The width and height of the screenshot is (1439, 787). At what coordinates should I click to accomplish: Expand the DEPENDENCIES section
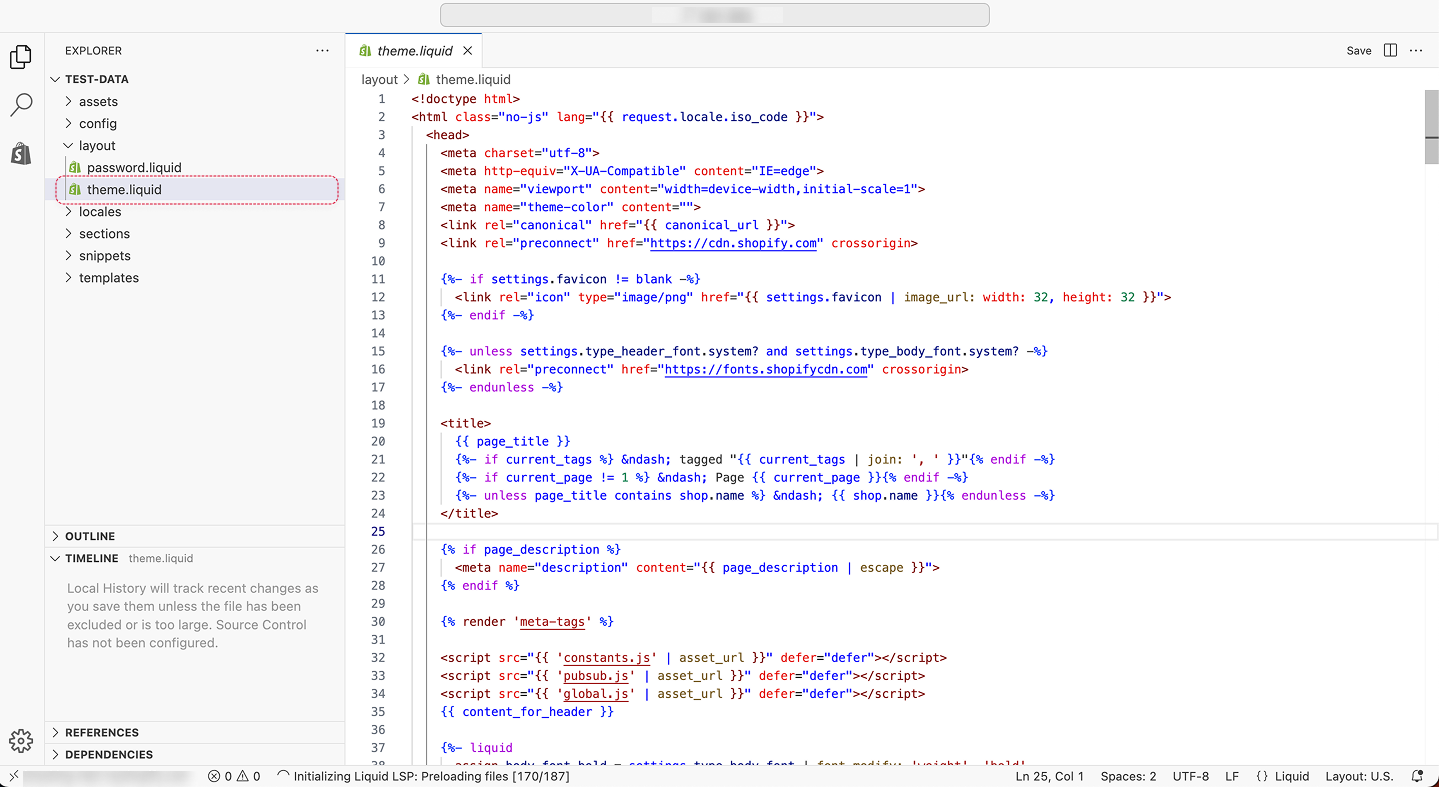[x=108, y=754]
